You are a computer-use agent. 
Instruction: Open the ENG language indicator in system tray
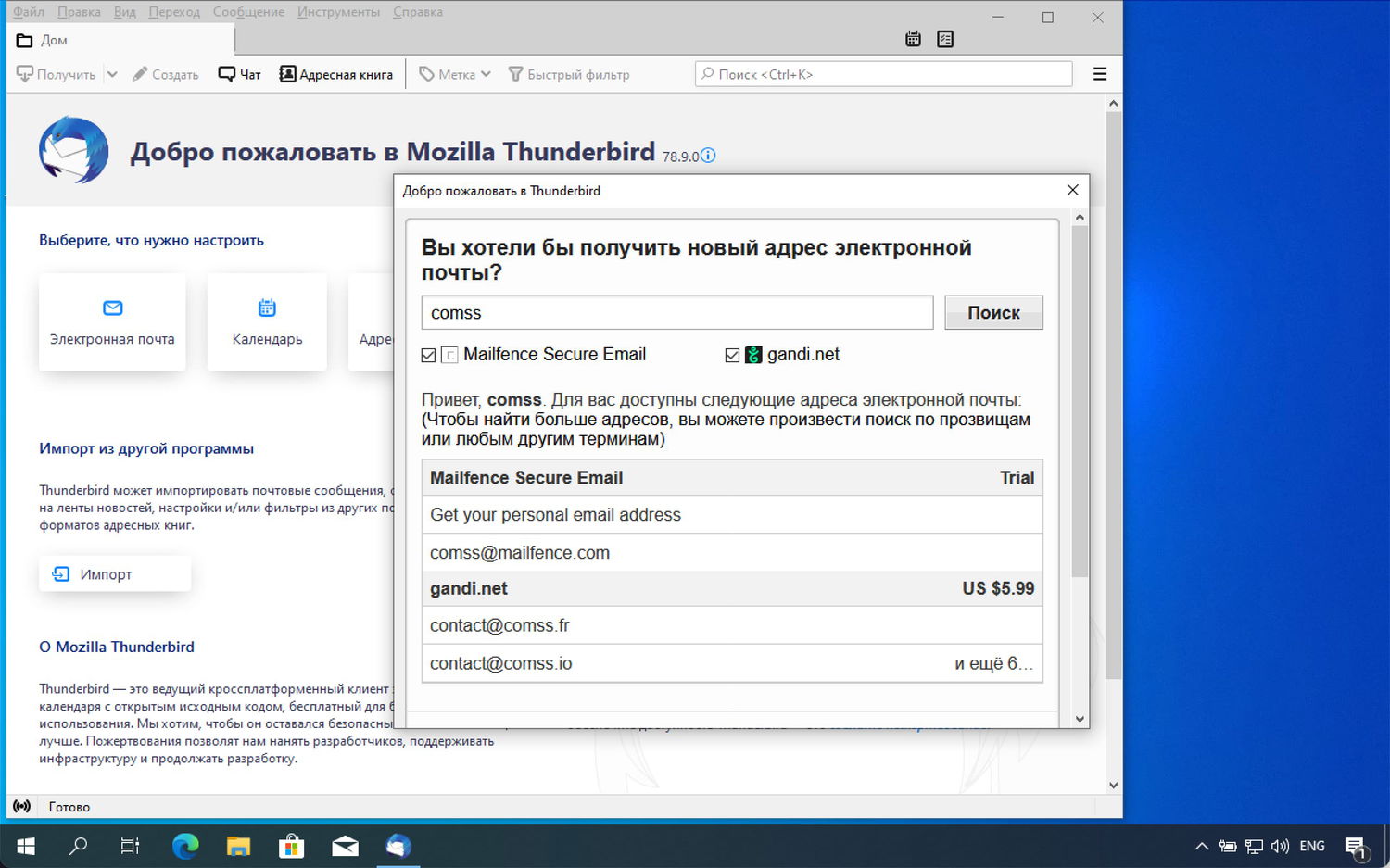pos(1312,846)
